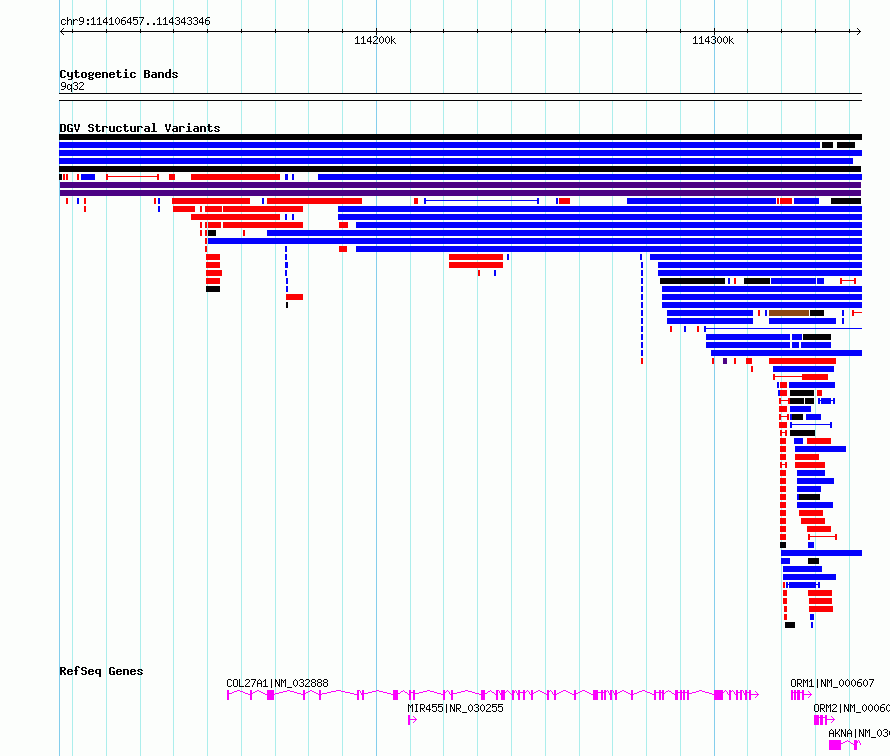This screenshot has height=756, width=890.
Task: Open the ORM1|NM_000607 gene label
Action: pos(832,683)
